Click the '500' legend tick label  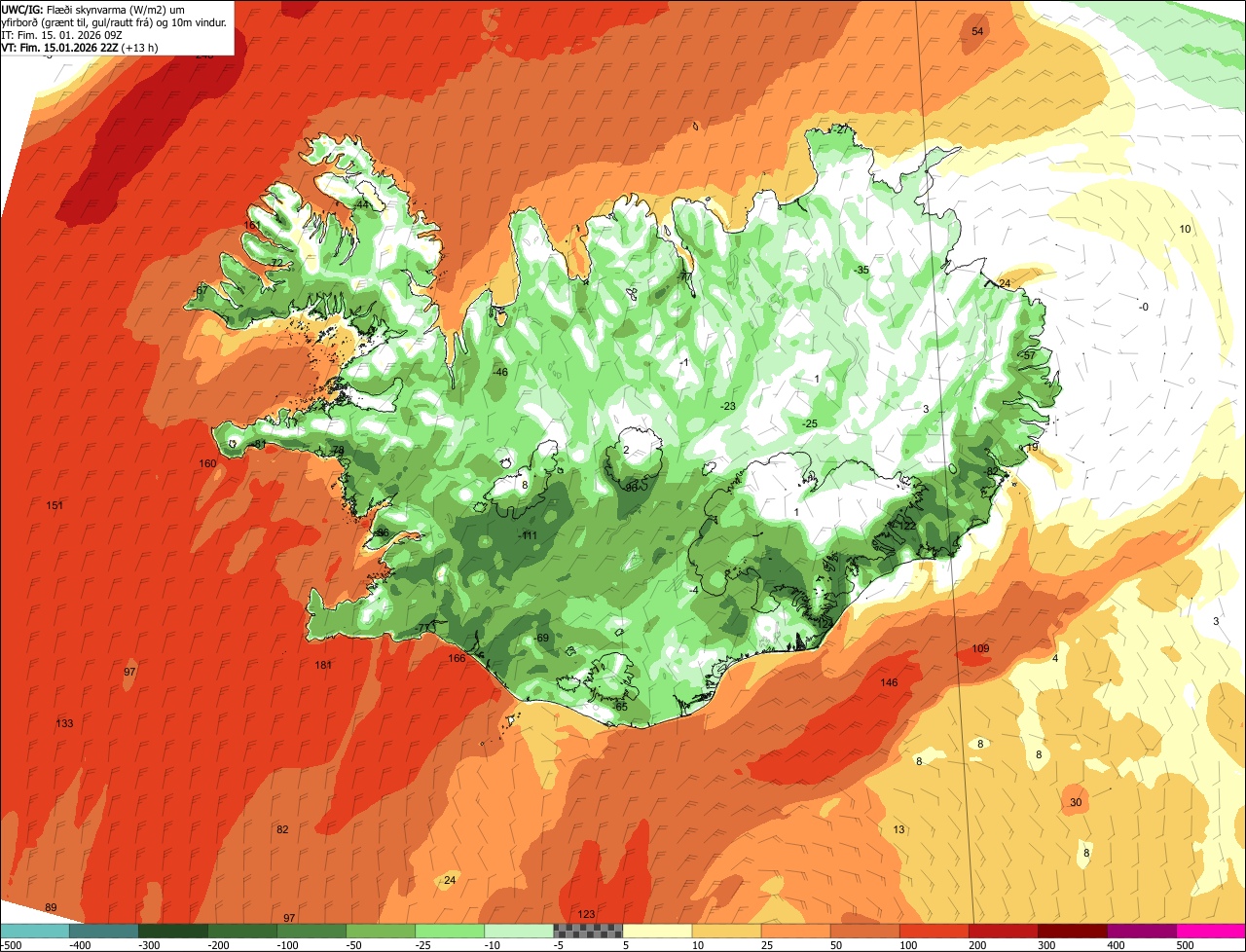[x=1185, y=945]
